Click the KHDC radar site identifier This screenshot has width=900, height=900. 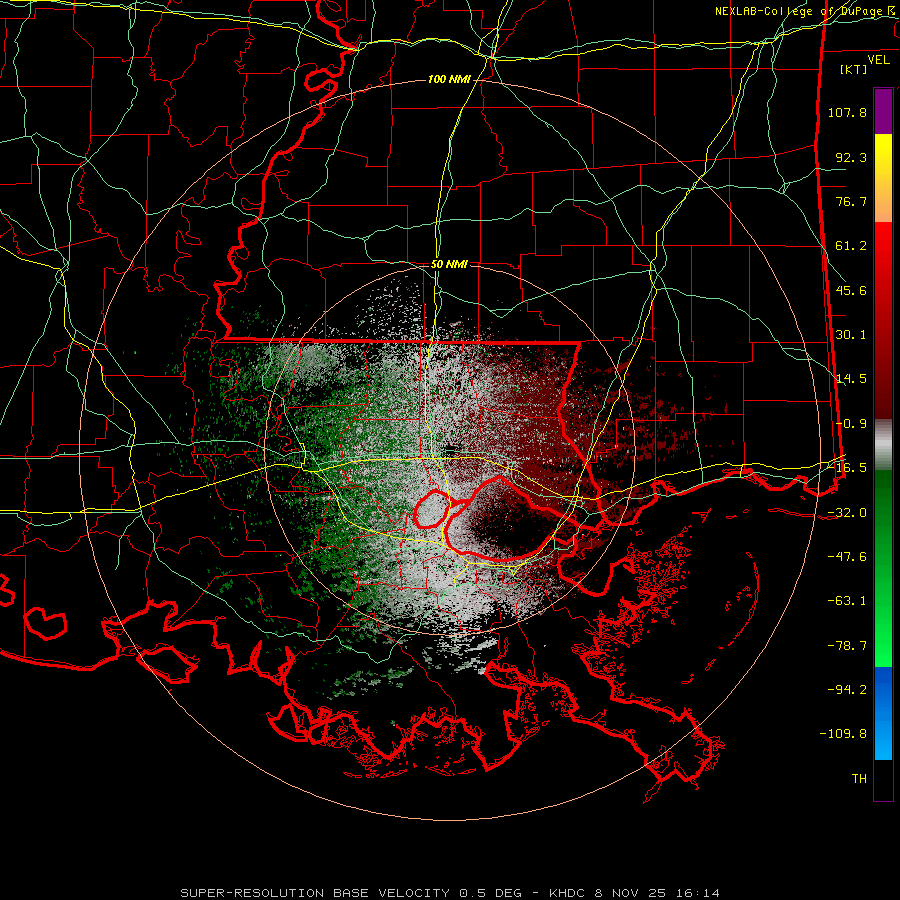coord(567,893)
